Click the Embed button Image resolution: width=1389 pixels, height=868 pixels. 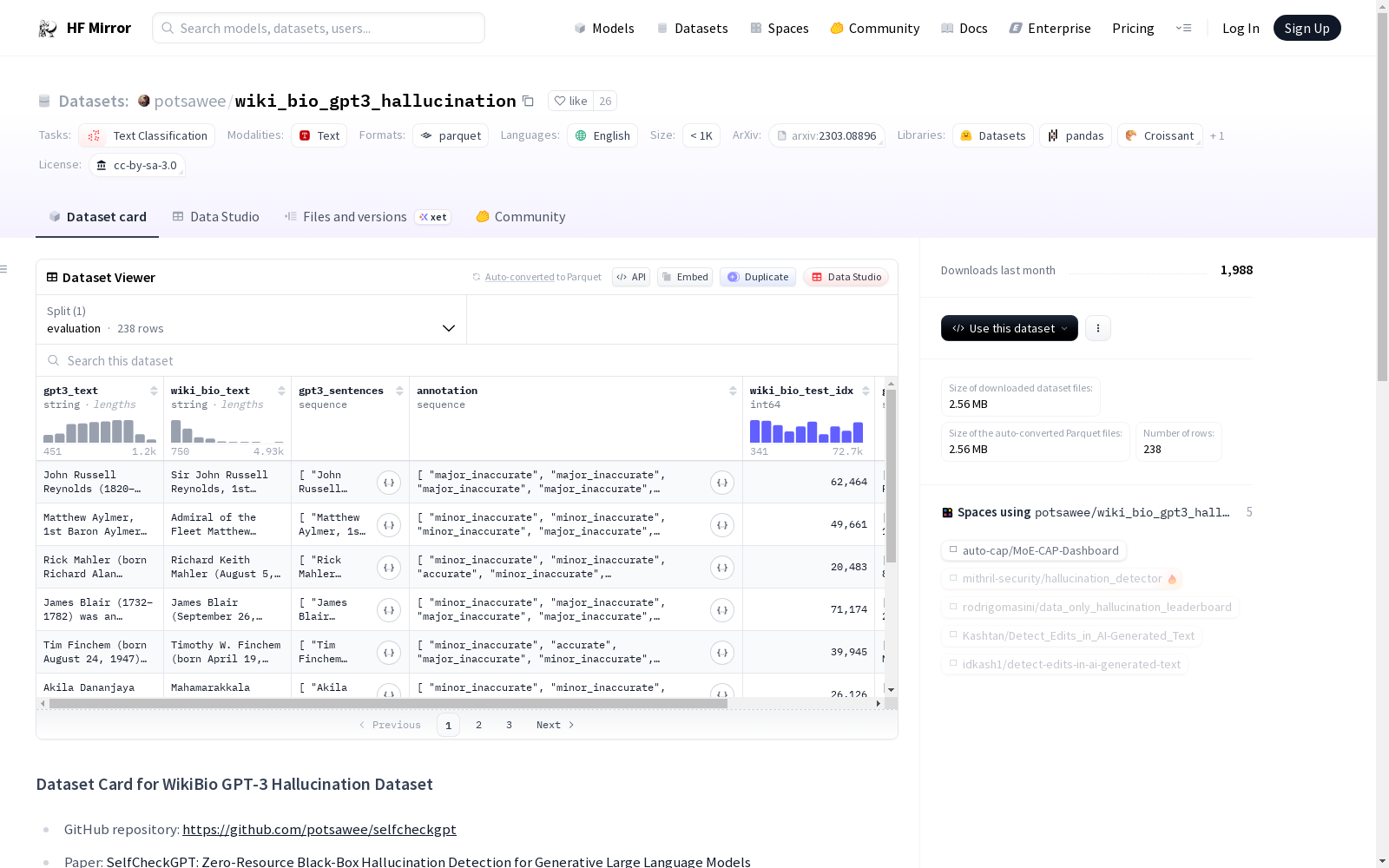click(685, 277)
